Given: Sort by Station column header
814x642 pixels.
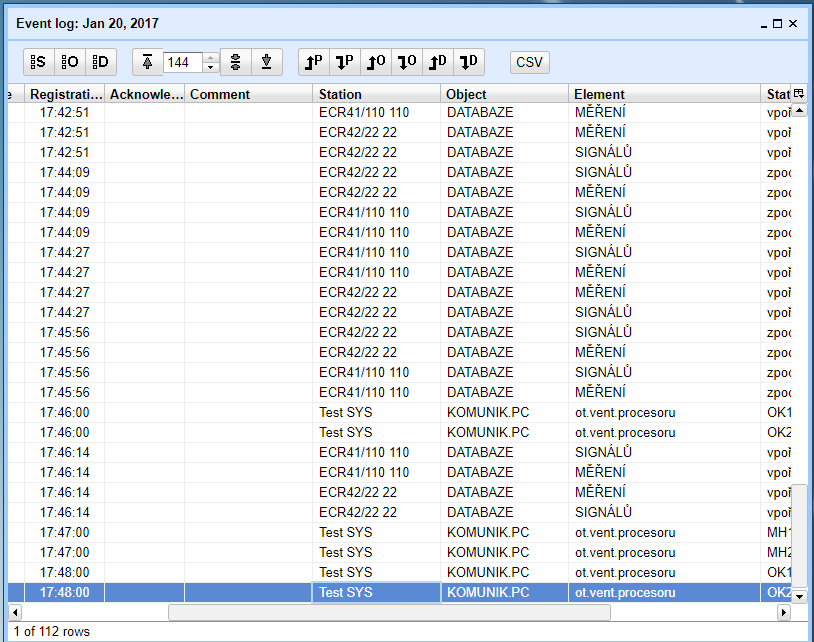Looking at the screenshot, I should click(x=377, y=94).
